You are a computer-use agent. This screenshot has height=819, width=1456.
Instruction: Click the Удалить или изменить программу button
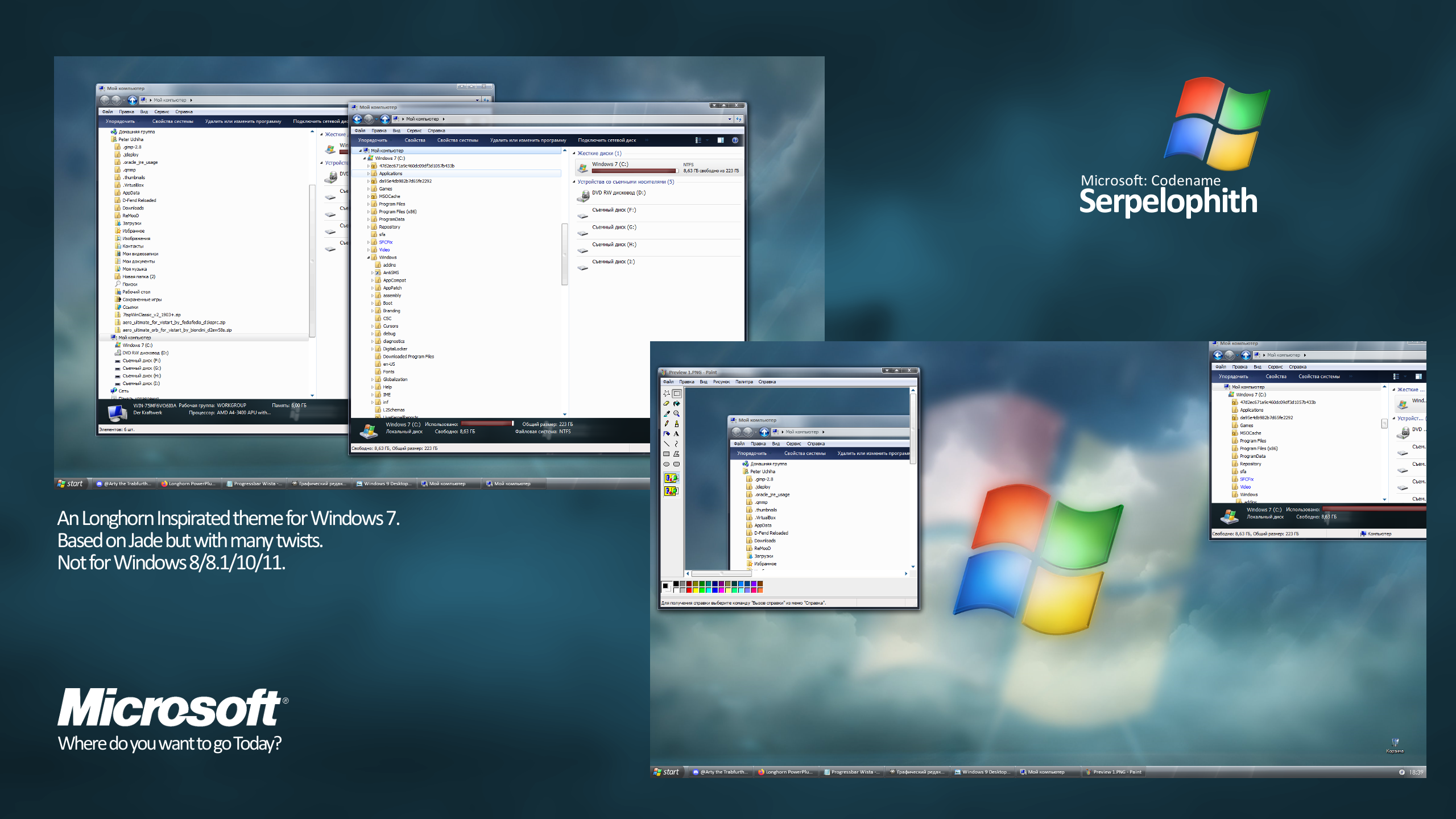pos(528,139)
